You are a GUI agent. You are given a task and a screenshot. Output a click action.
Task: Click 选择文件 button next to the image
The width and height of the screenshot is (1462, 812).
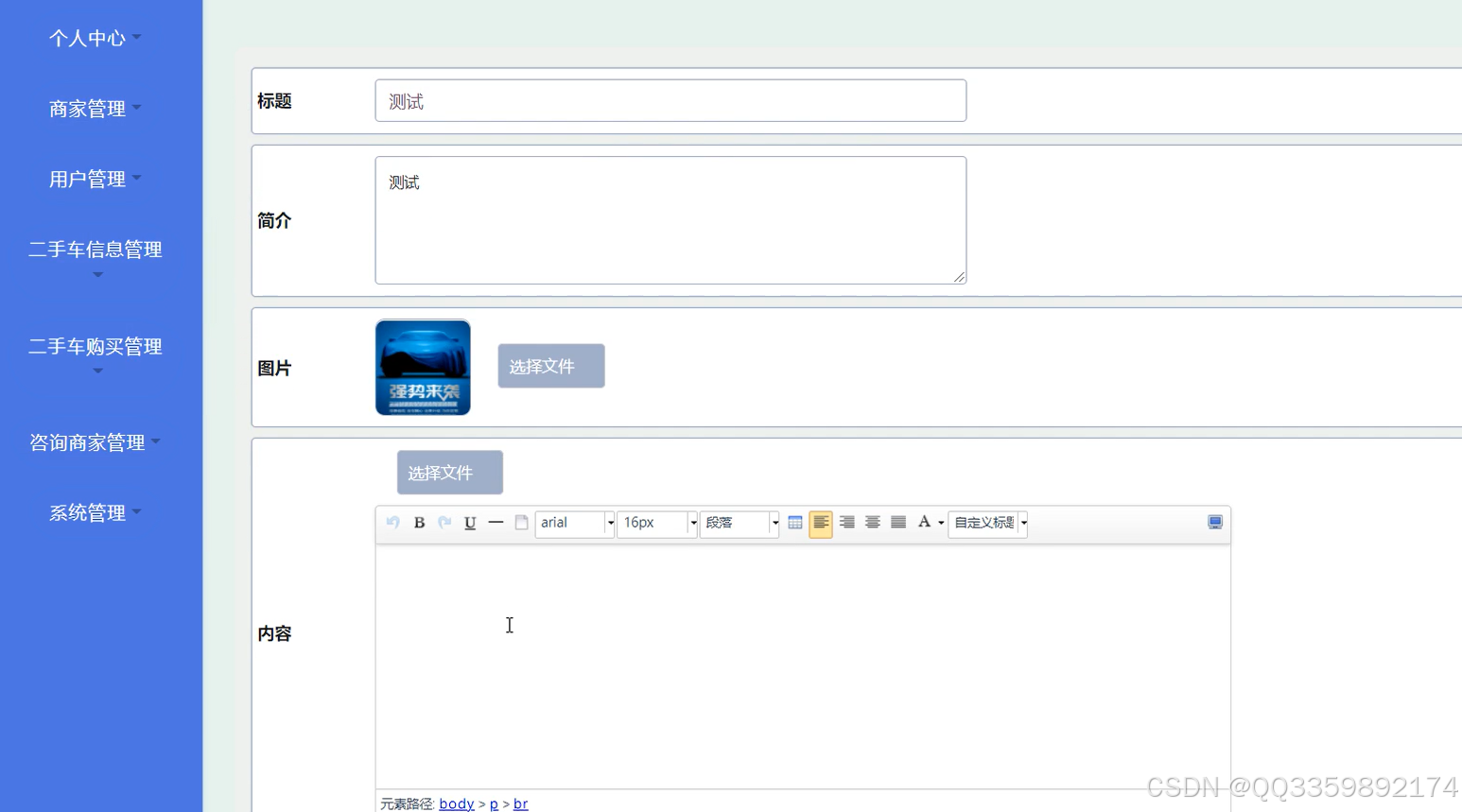tap(551, 366)
